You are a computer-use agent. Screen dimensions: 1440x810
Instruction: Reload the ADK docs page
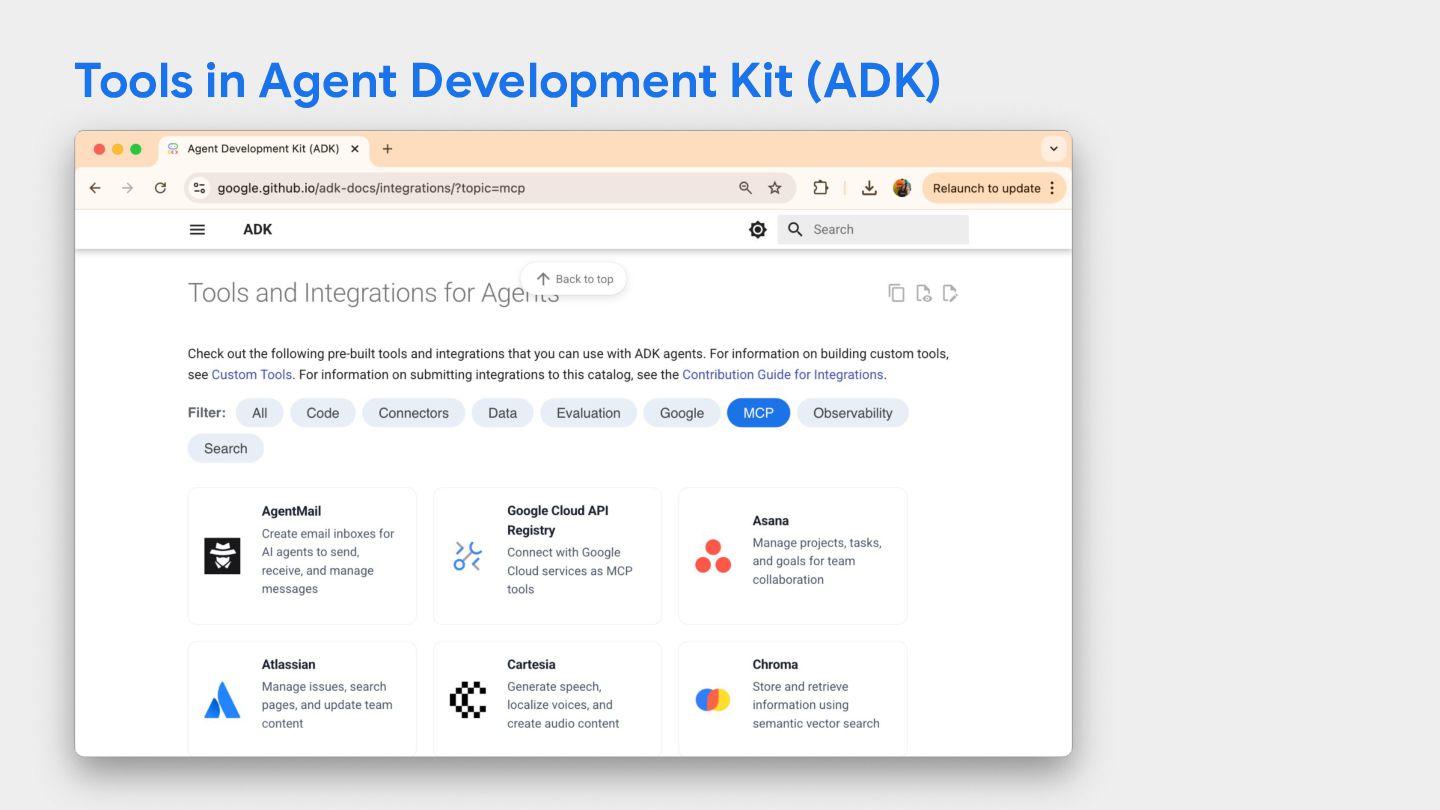[x=160, y=188]
